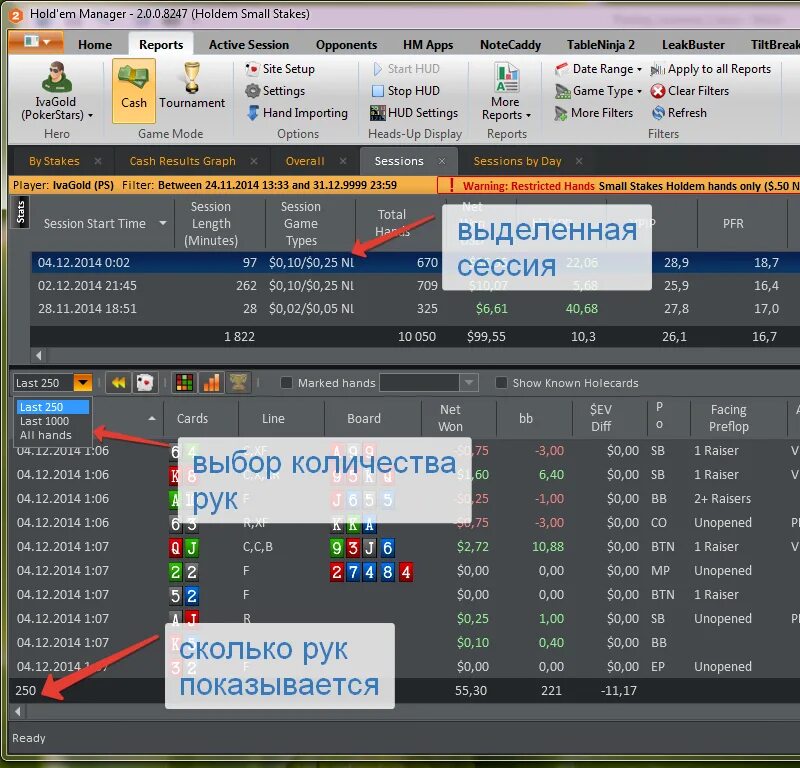
Task: Click the playing cards dice icon
Action: (145, 383)
